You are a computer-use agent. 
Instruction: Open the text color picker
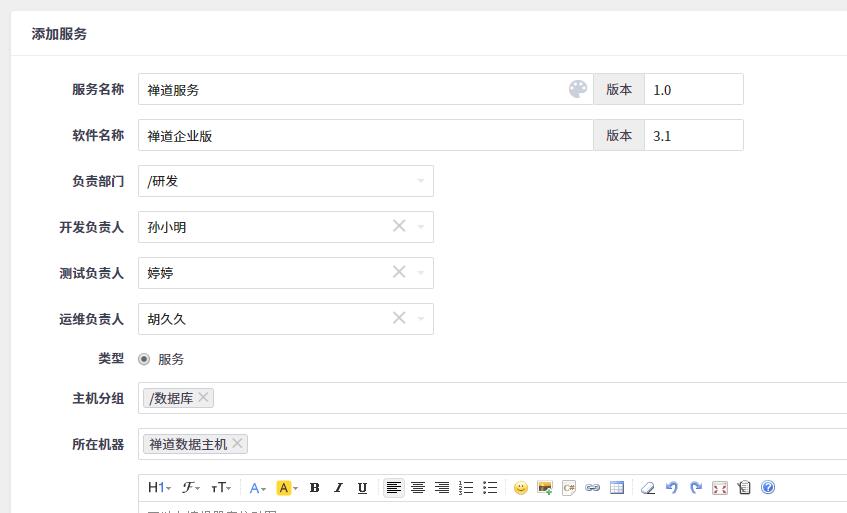[257, 488]
